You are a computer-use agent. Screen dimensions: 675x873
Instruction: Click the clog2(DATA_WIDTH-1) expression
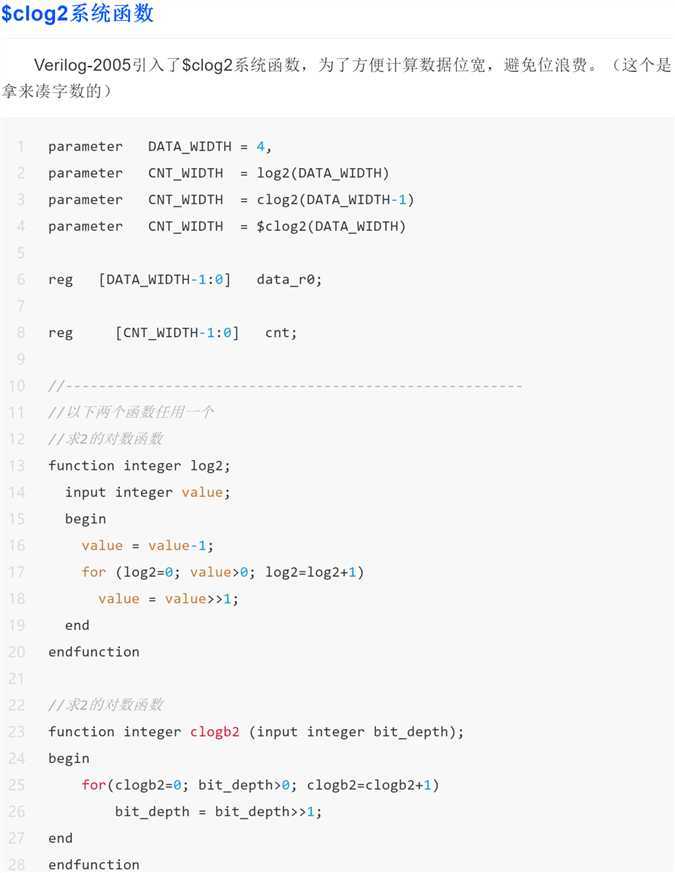(335, 199)
